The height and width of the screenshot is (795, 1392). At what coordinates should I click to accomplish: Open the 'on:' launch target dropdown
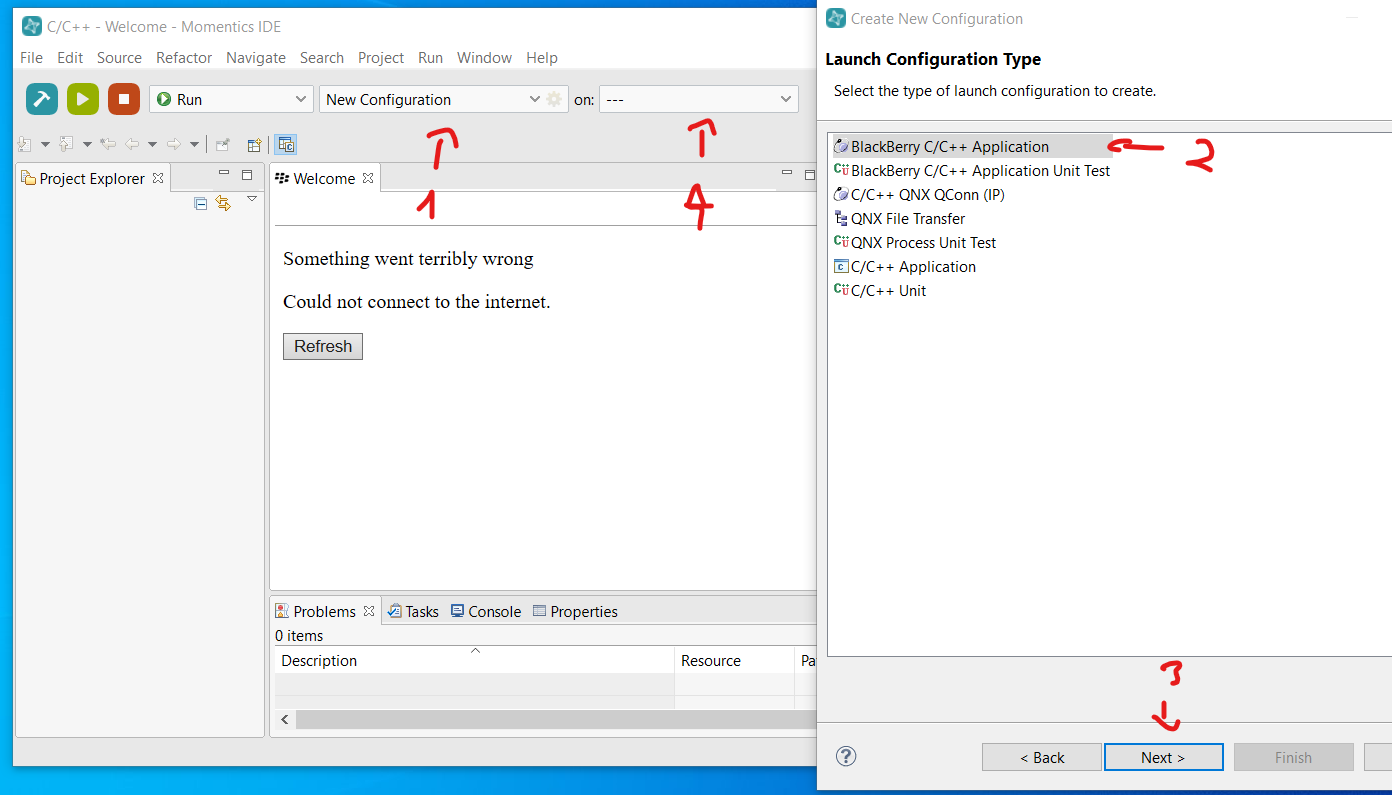pos(698,99)
